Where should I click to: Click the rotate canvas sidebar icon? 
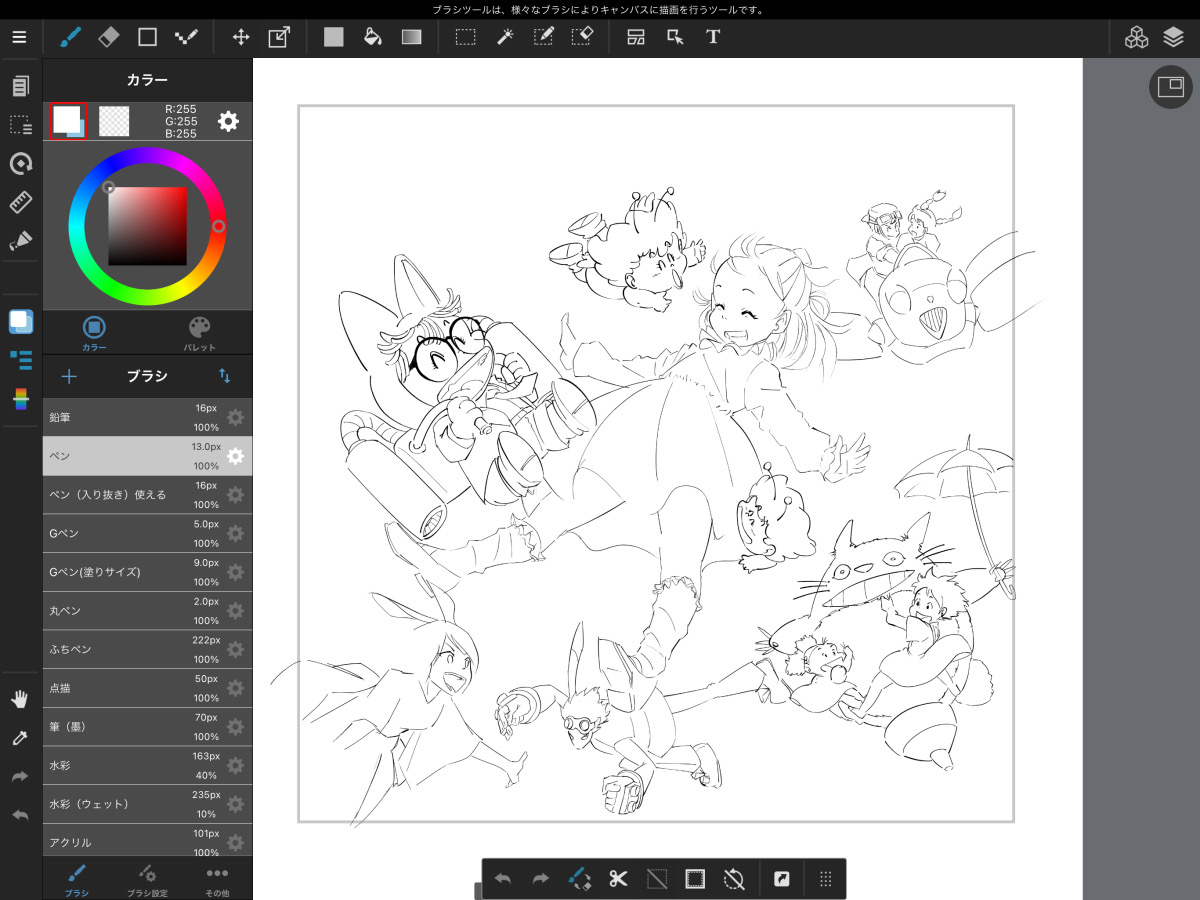coord(20,164)
